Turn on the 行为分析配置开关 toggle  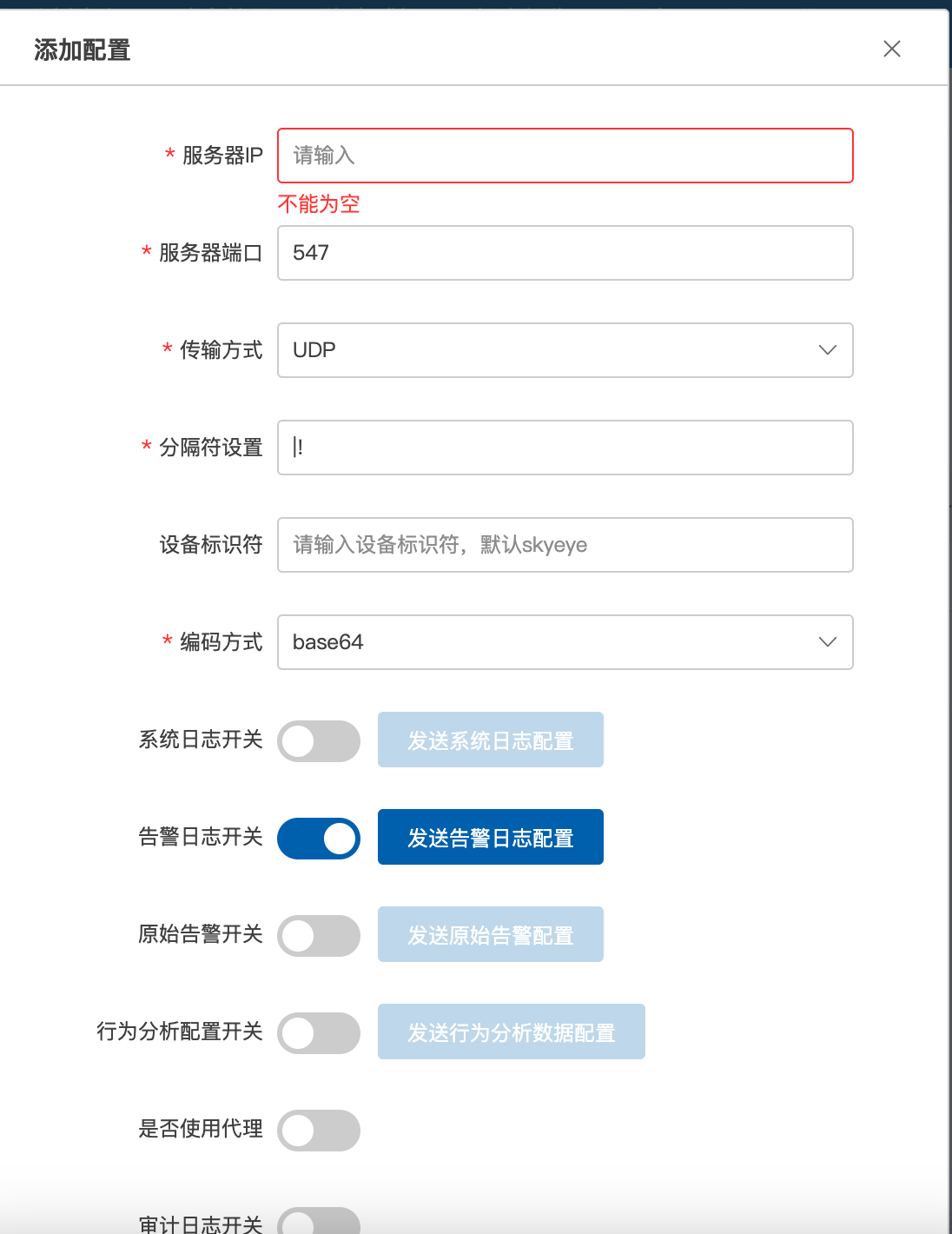[319, 1033]
